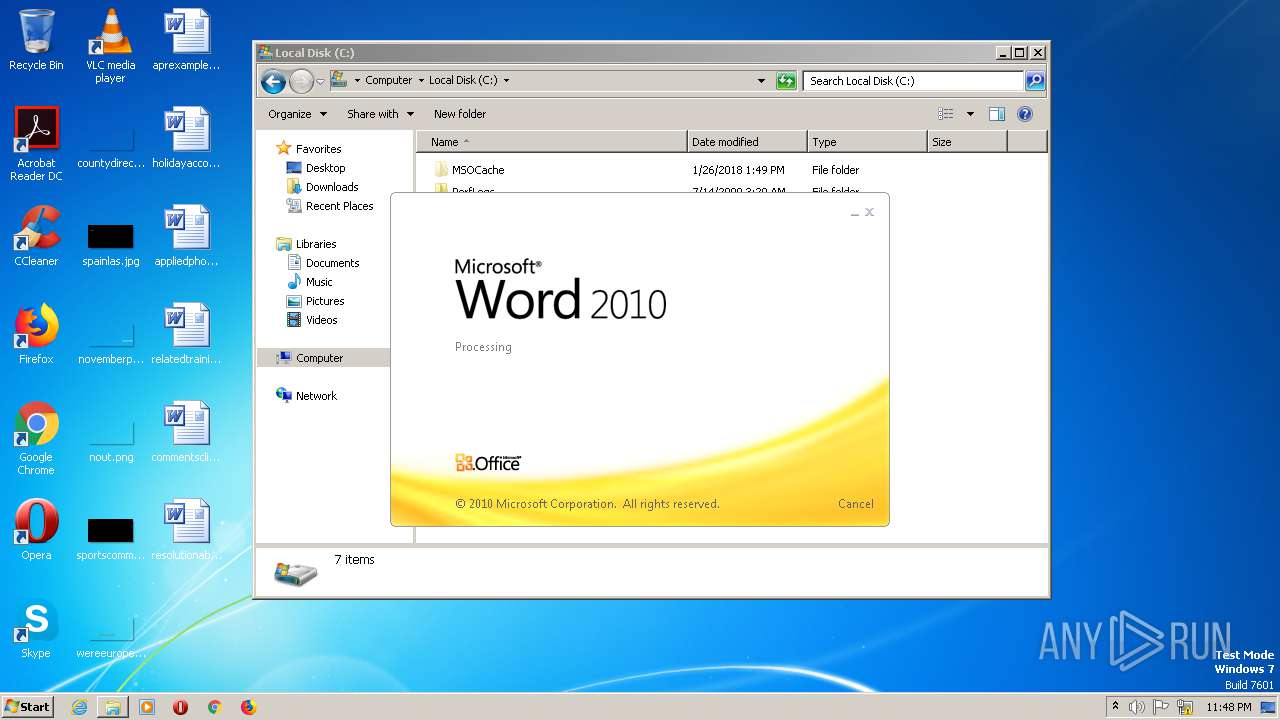Select Network in the navigation pane

click(x=316, y=396)
